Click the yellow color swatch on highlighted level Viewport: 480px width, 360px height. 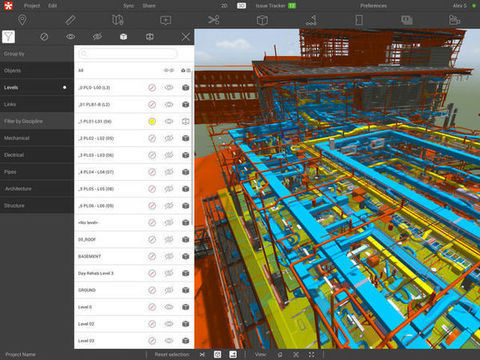click(x=152, y=121)
